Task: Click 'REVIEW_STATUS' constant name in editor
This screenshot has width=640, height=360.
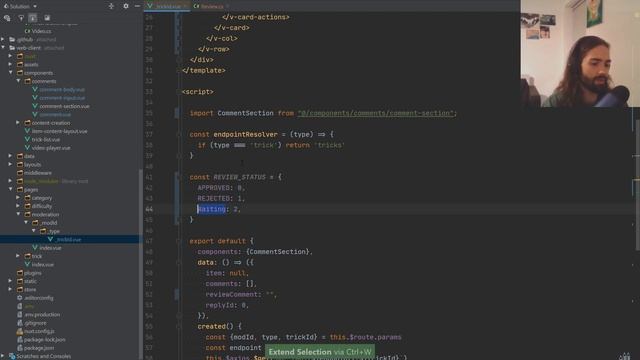Action: tap(240, 177)
